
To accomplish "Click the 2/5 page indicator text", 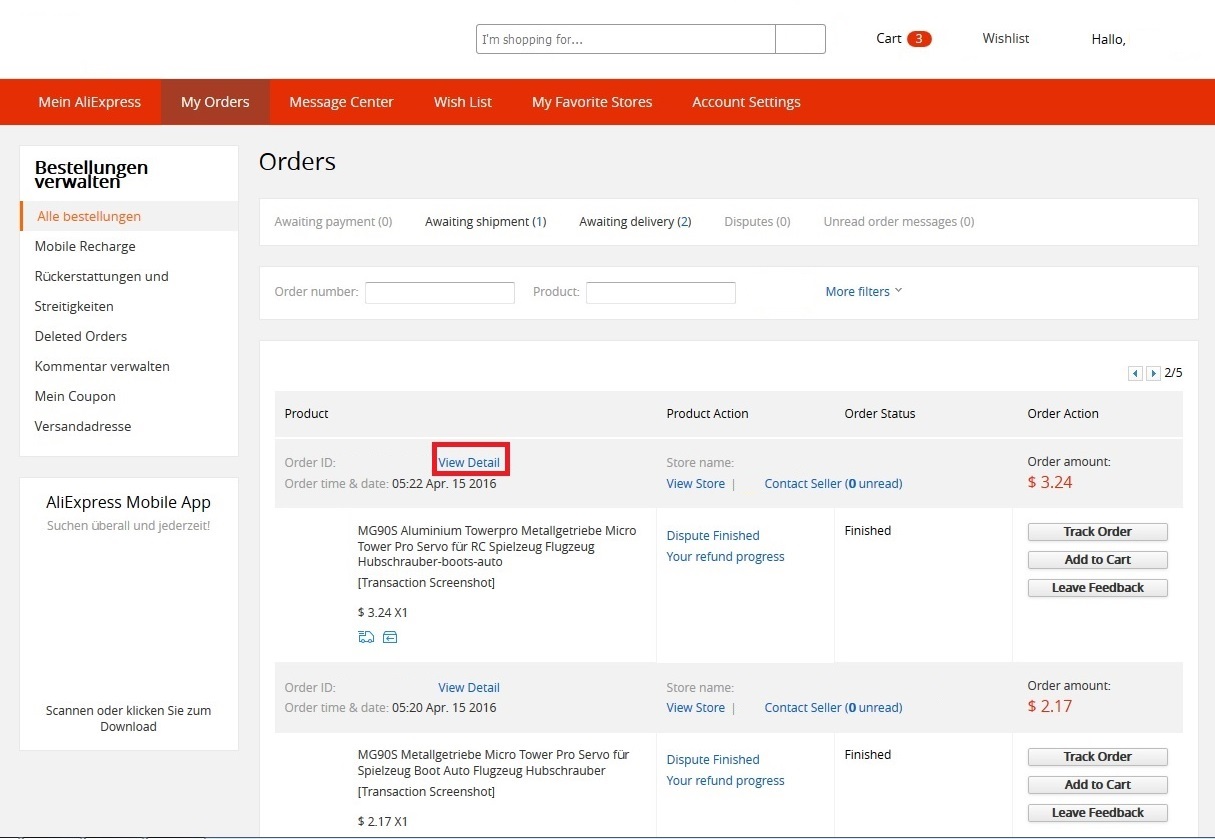I will [1173, 373].
